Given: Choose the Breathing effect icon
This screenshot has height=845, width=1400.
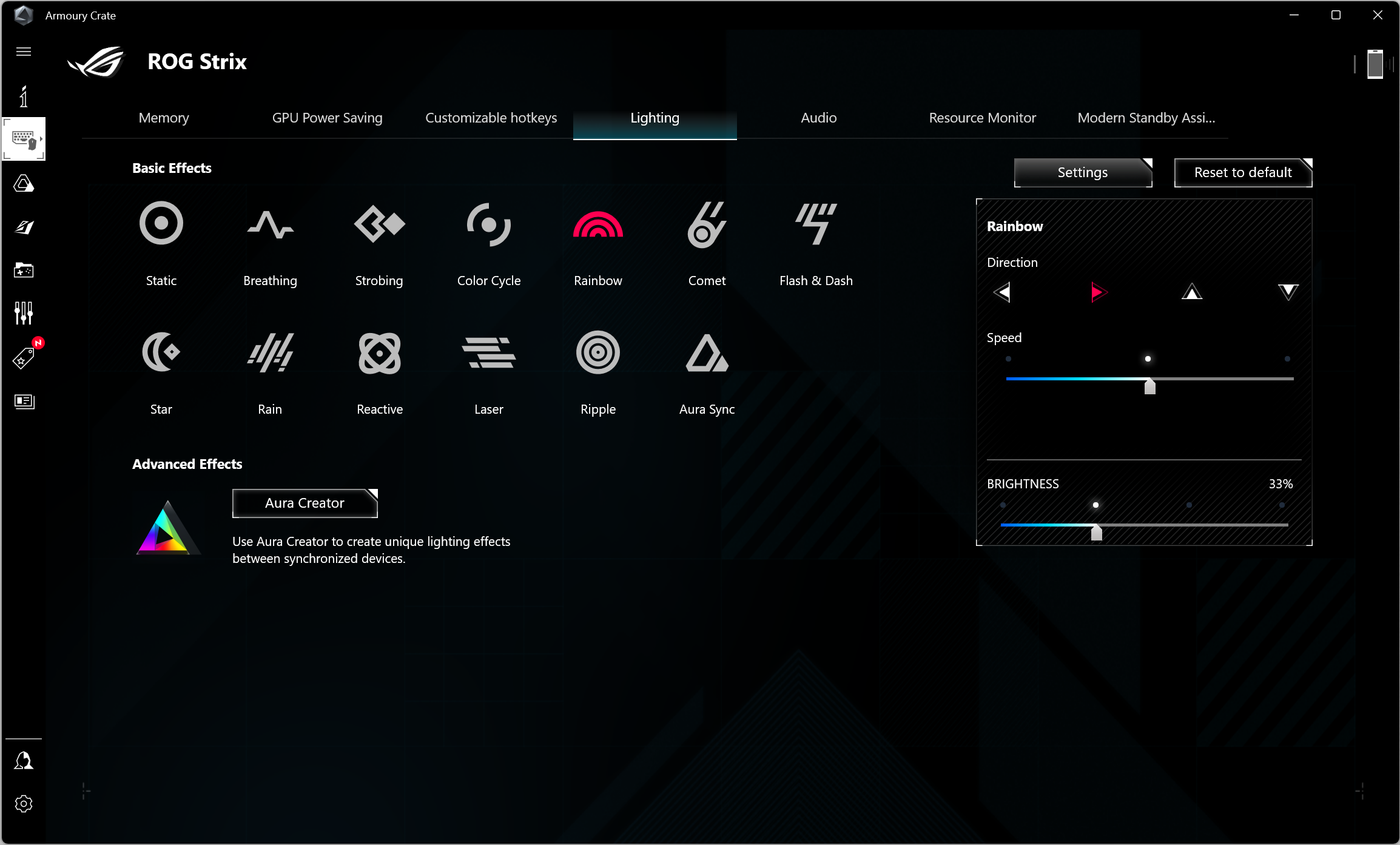Looking at the screenshot, I should [270, 224].
